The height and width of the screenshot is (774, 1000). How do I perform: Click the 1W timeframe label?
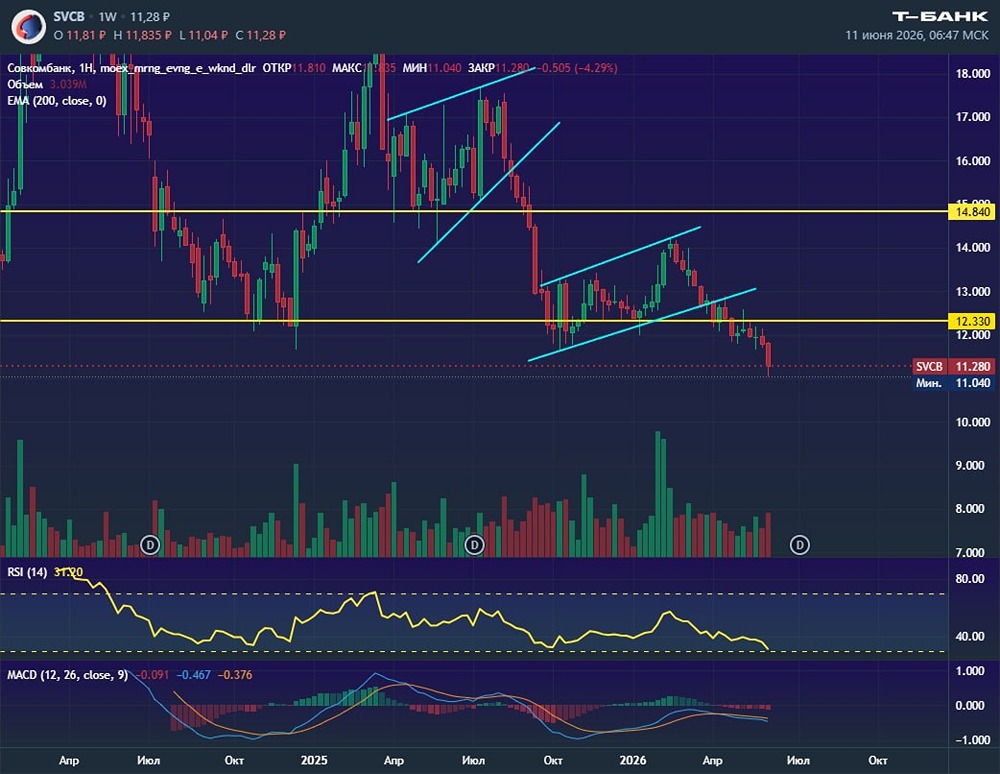click(107, 17)
